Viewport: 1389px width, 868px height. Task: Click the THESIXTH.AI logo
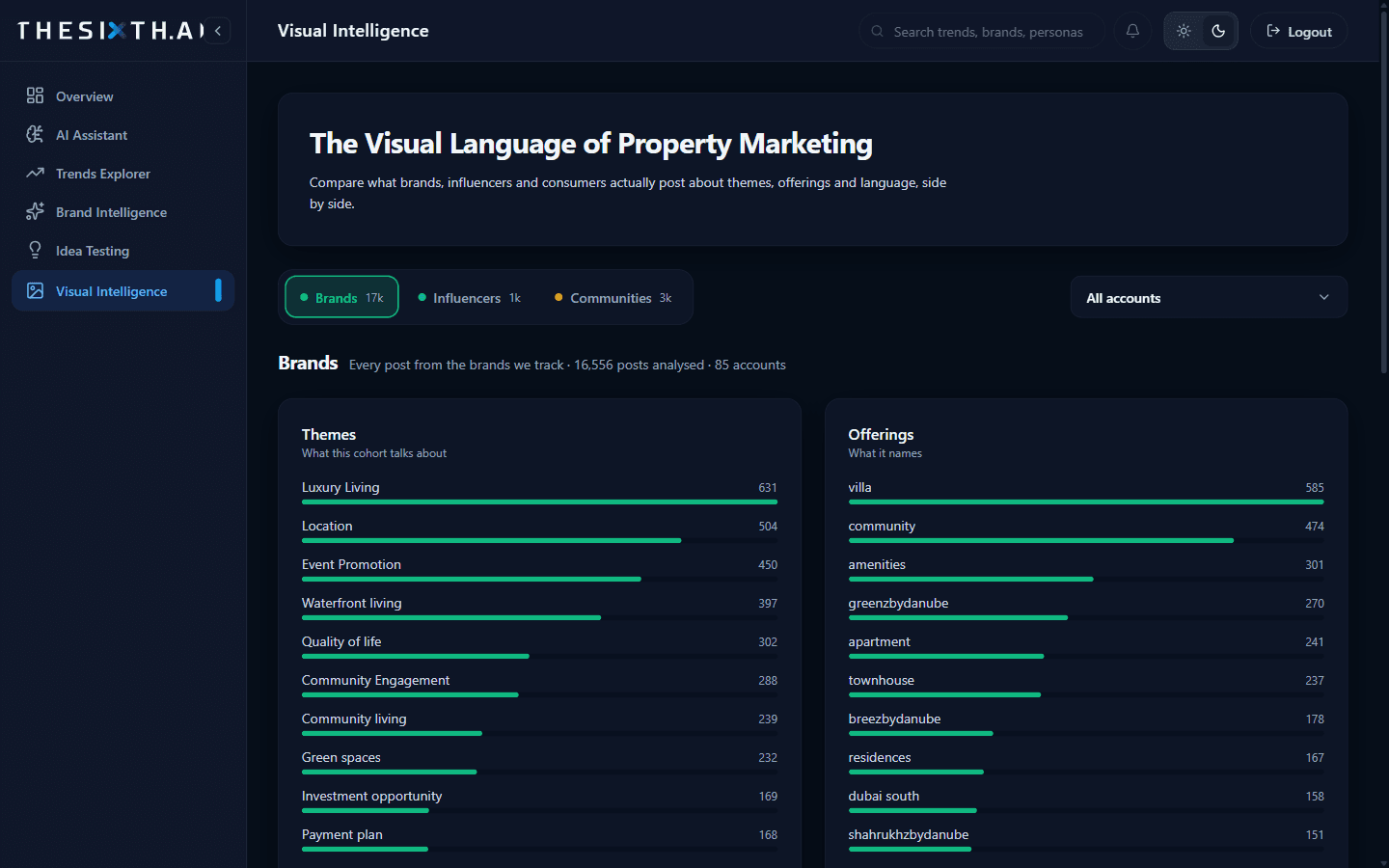pyautogui.click(x=111, y=31)
